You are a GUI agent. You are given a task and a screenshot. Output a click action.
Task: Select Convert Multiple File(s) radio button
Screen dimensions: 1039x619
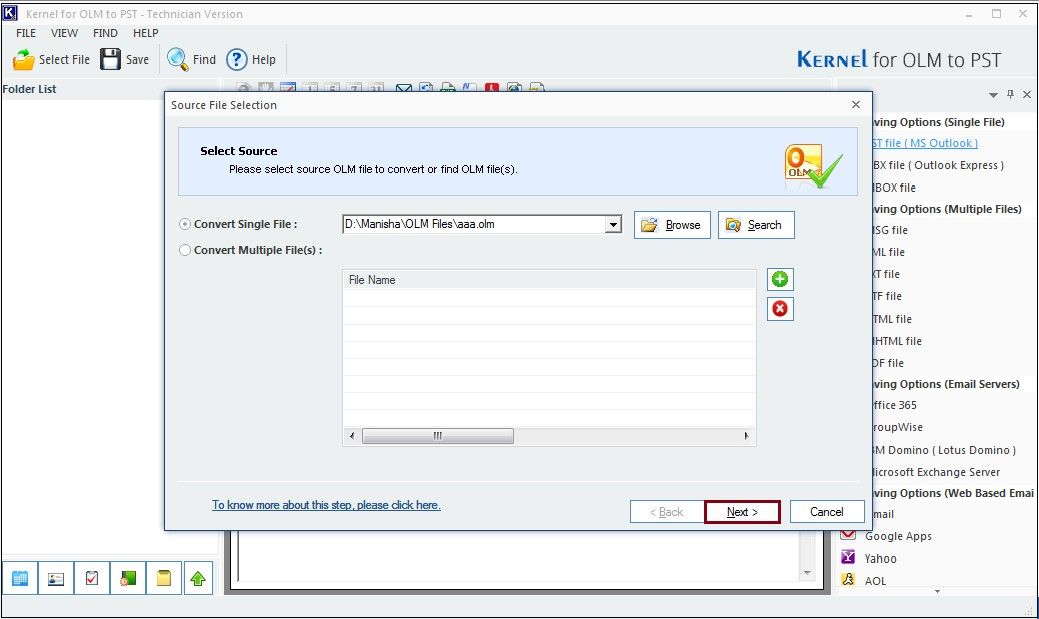185,250
